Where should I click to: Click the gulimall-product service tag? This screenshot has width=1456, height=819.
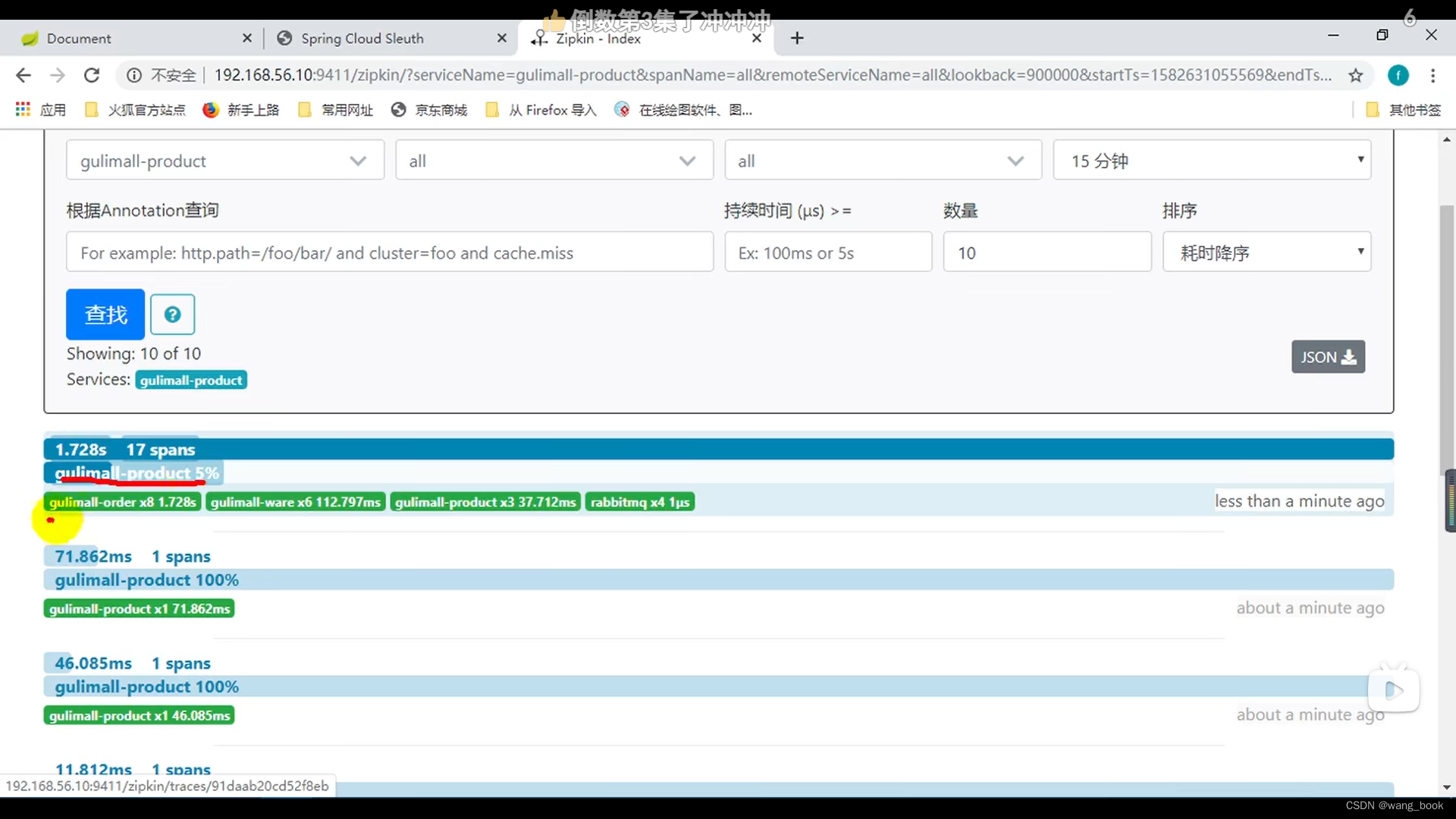point(191,380)
